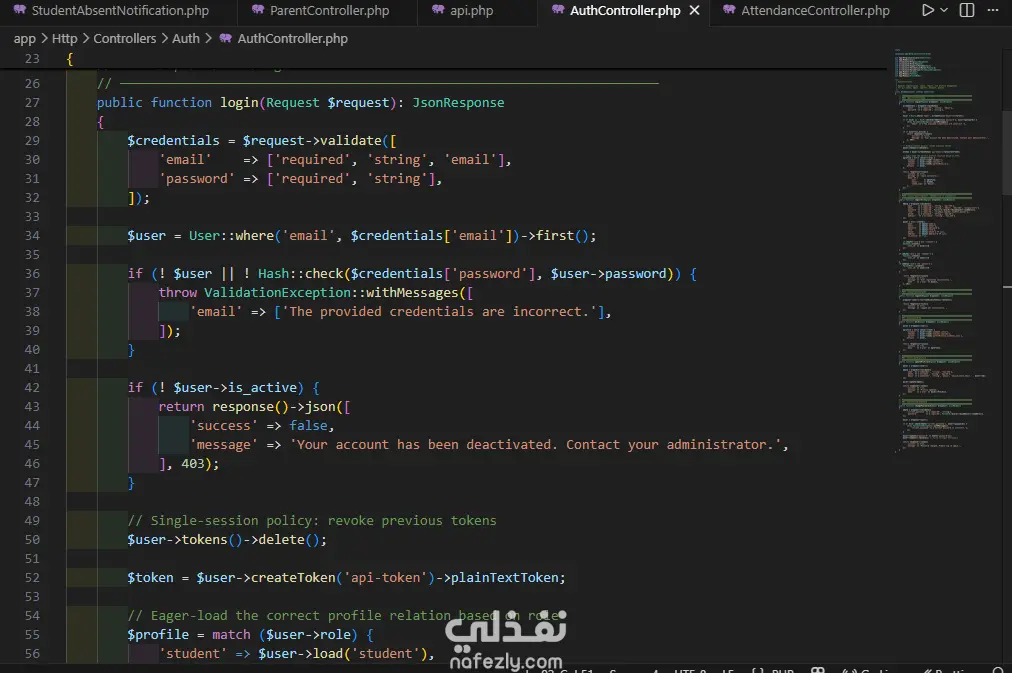Click line number 27 in the gutter
The image size is (1012, 673).
click(x=32, y=103)
